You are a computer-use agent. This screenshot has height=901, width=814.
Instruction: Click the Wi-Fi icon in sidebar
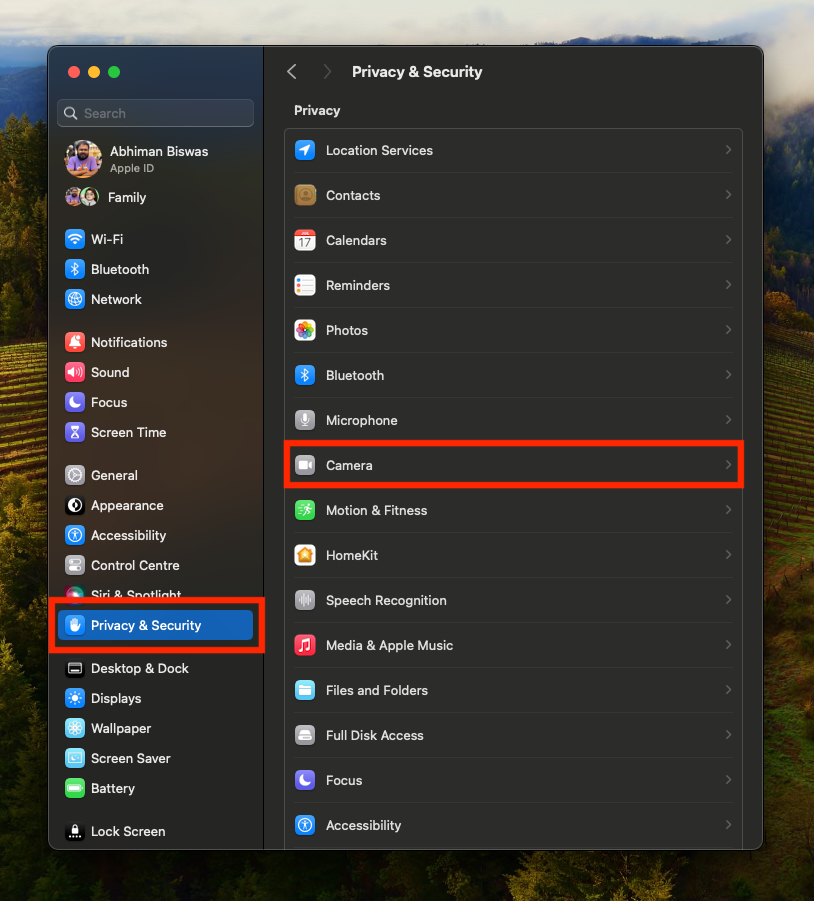[x=75, y=239]
